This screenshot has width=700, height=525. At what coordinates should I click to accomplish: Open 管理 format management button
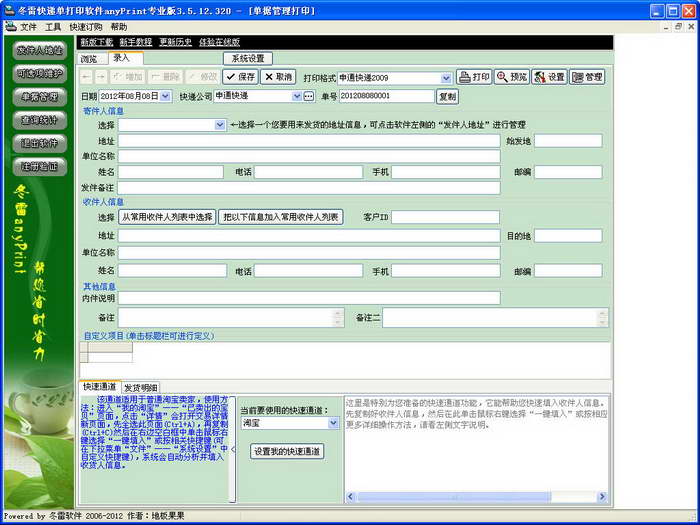(587, 77)
